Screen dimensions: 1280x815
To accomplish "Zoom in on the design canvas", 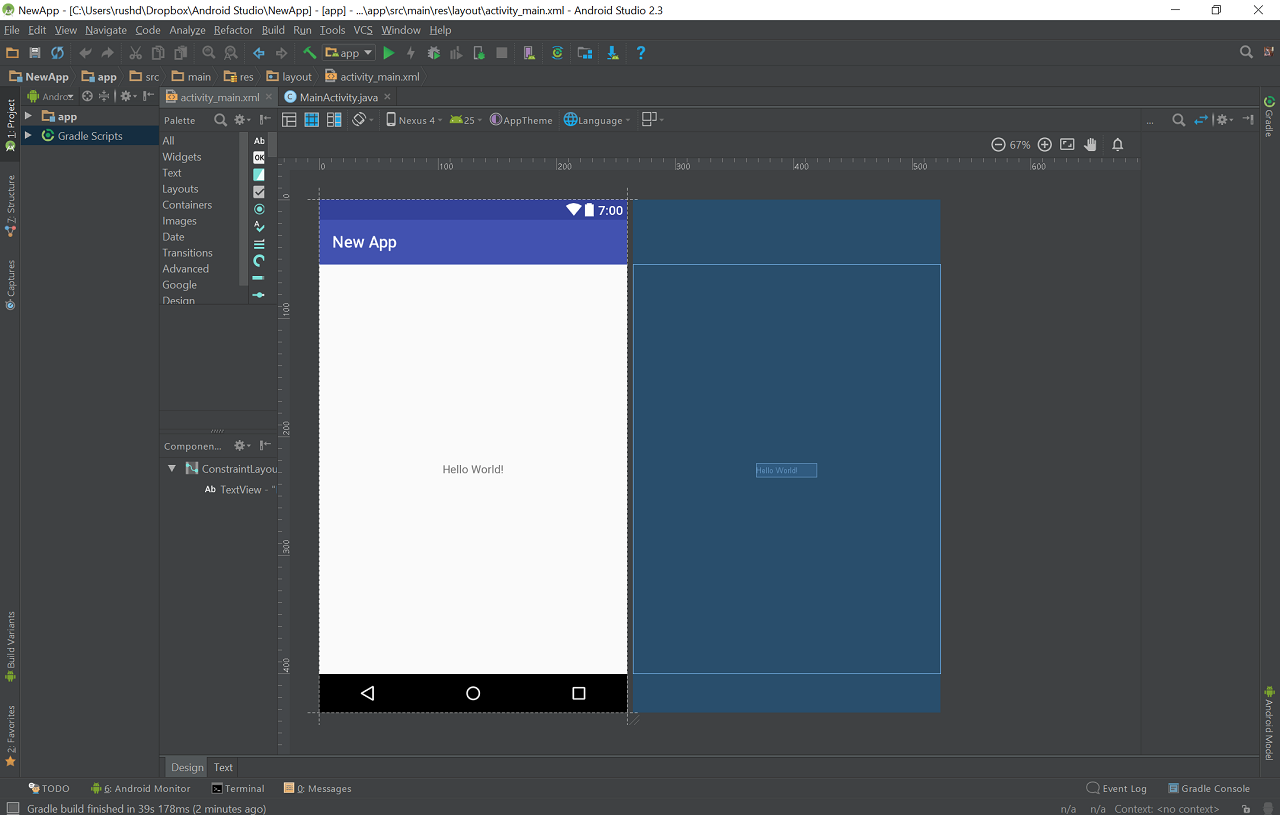I will click(x=1045, y=145).
